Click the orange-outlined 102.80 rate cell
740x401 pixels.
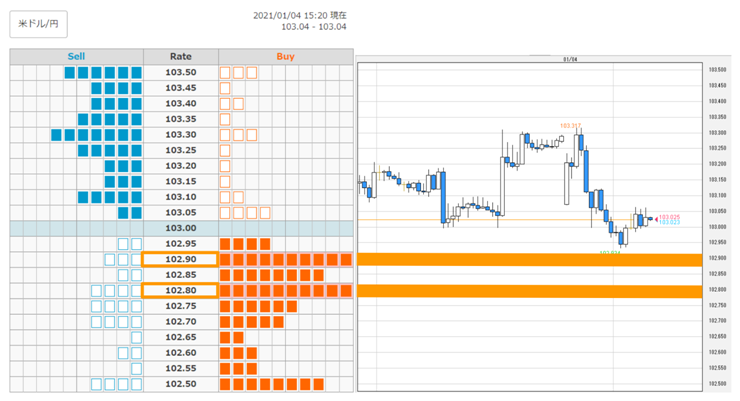180,290
